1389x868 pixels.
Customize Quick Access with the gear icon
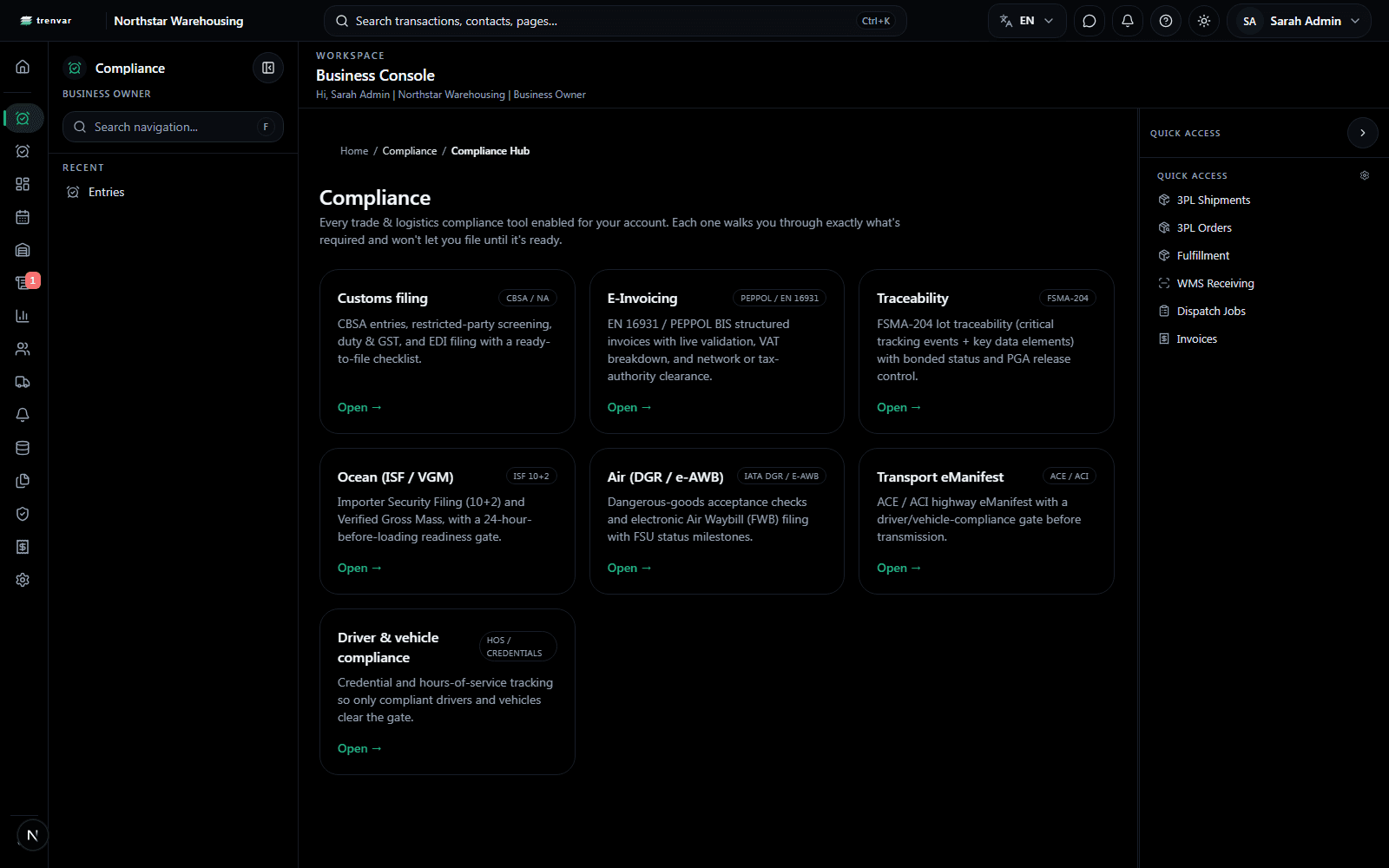[x=1365, y=175]
